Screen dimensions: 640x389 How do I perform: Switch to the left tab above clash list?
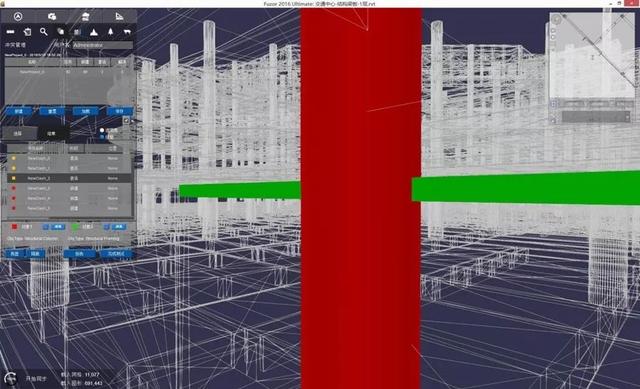coord(18,133)
